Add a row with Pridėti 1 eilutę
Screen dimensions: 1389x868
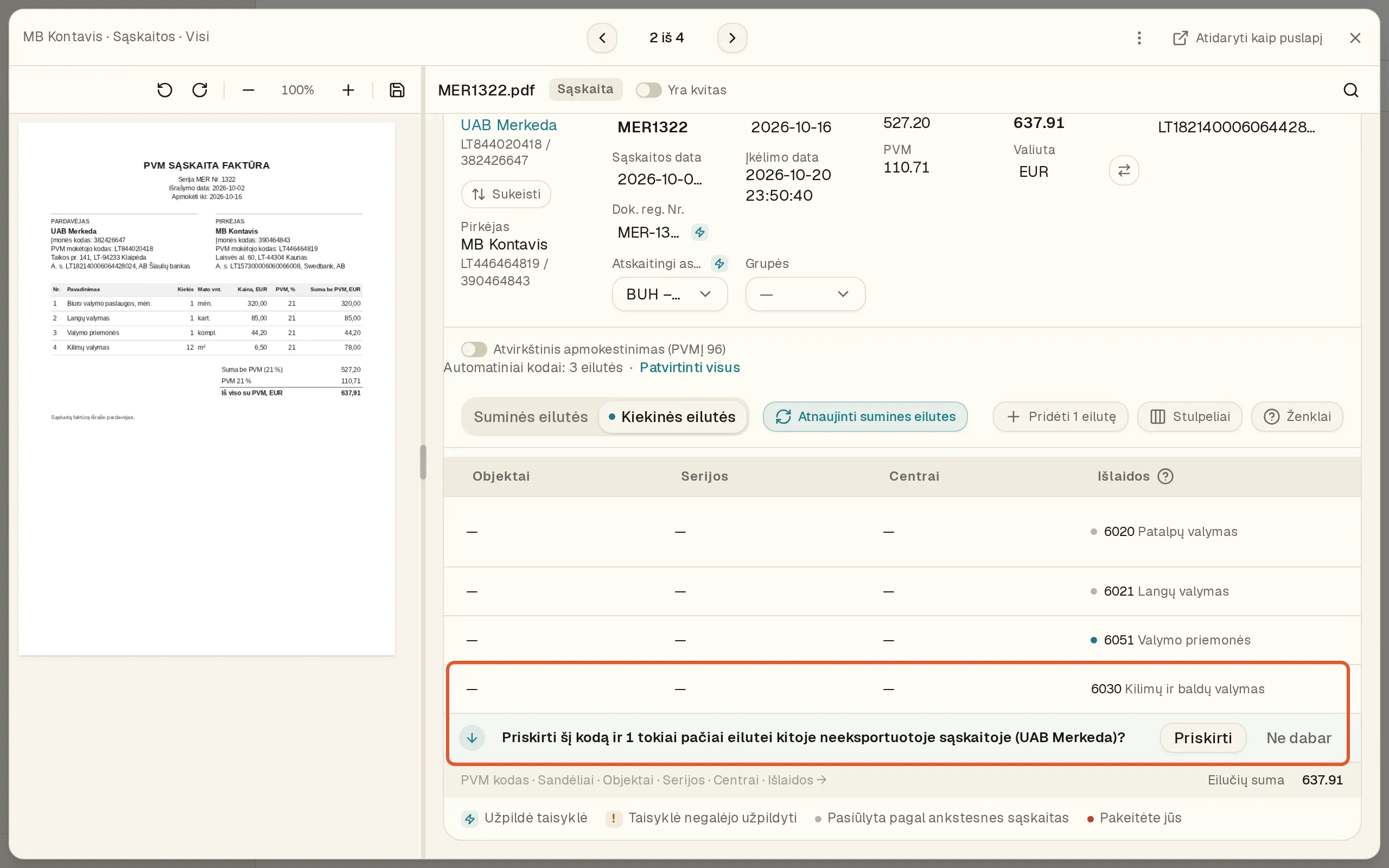coord(1061,417)
